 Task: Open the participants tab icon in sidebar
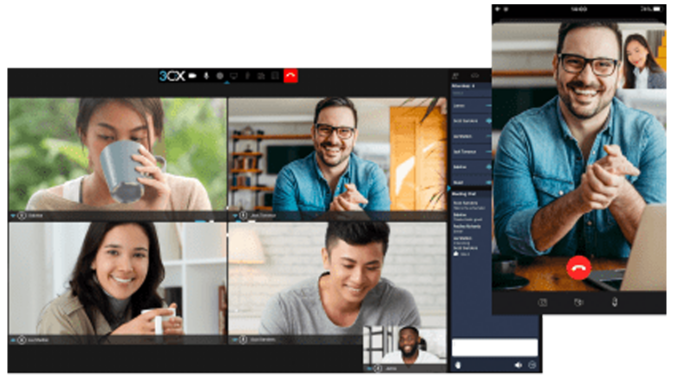point(455,76)
